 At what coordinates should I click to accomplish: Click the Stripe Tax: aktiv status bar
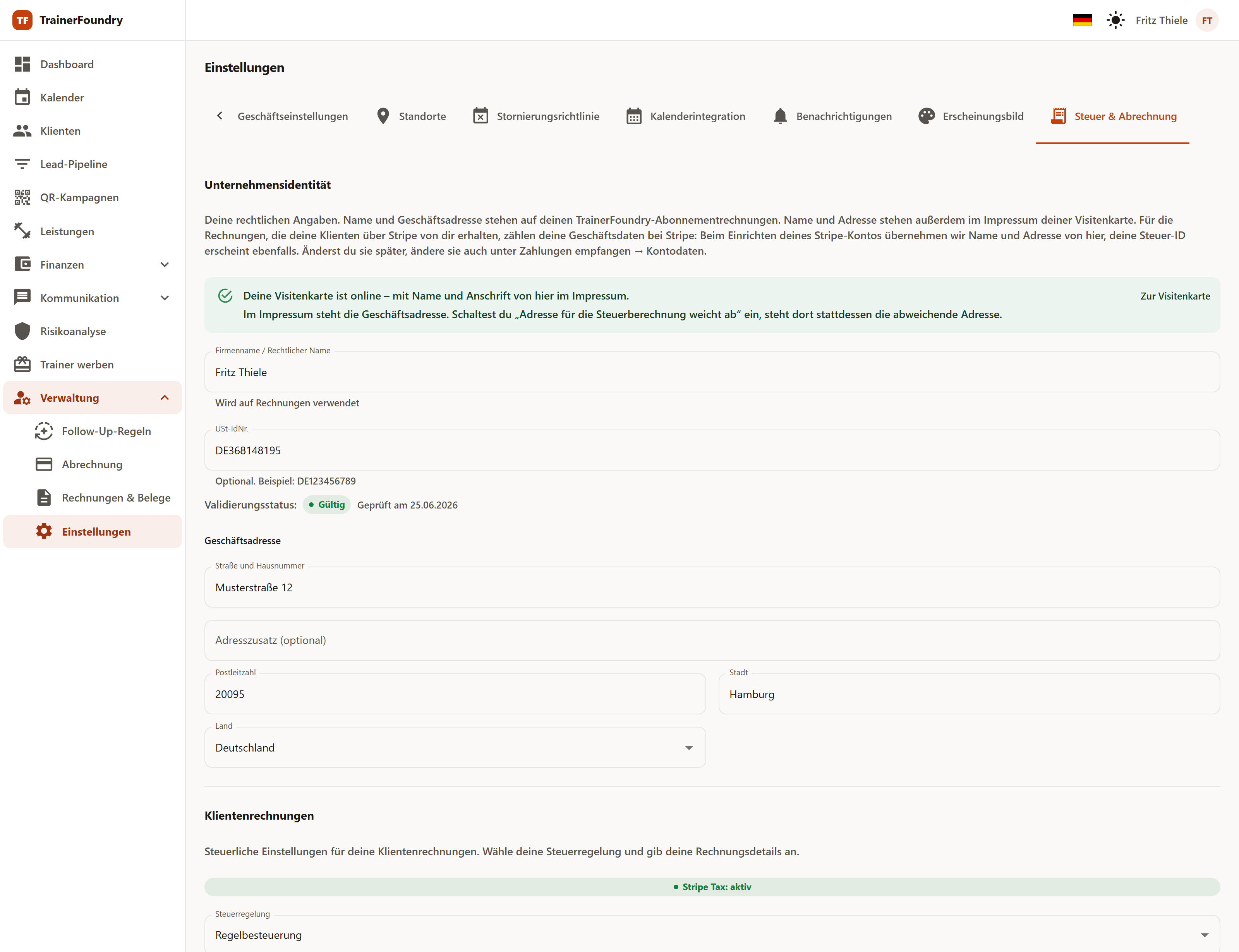point(712,887)
